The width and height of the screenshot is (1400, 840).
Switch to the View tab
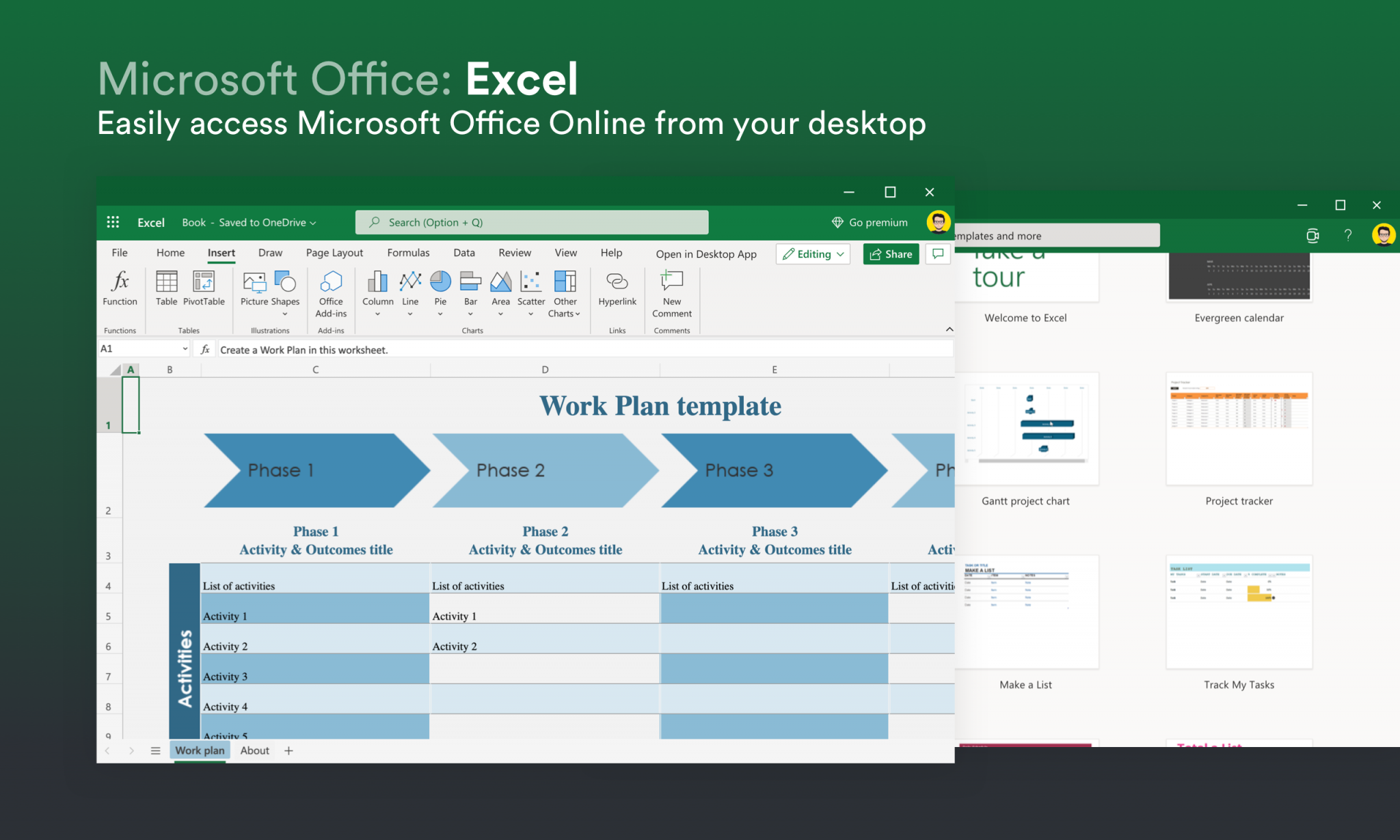(565, 253)
